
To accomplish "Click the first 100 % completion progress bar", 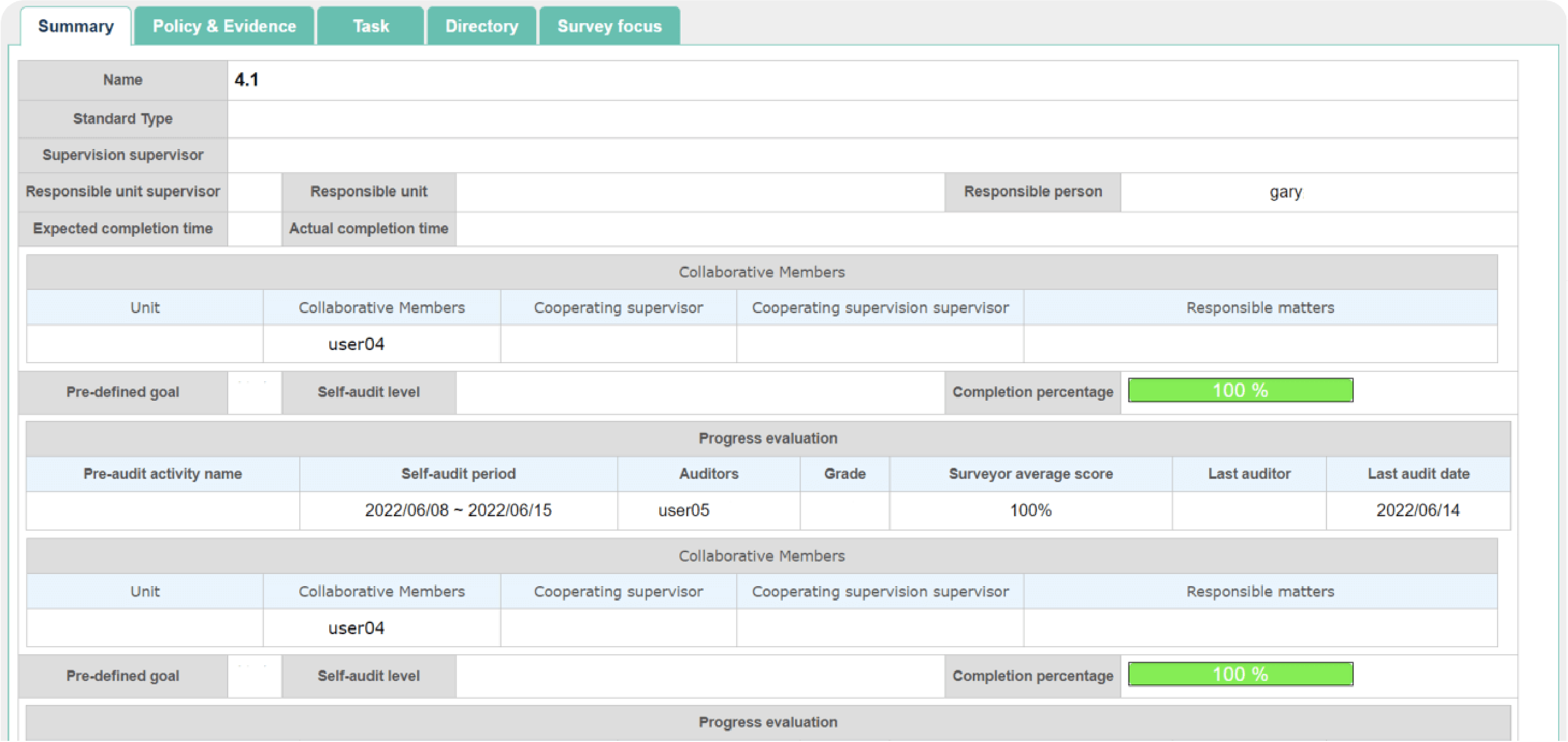I will (x=1240, y=390).
